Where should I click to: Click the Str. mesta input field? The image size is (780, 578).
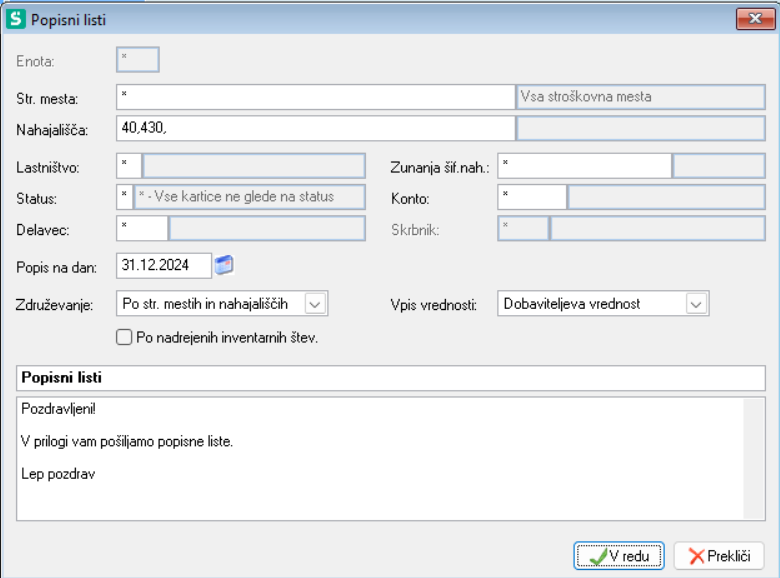315,96
